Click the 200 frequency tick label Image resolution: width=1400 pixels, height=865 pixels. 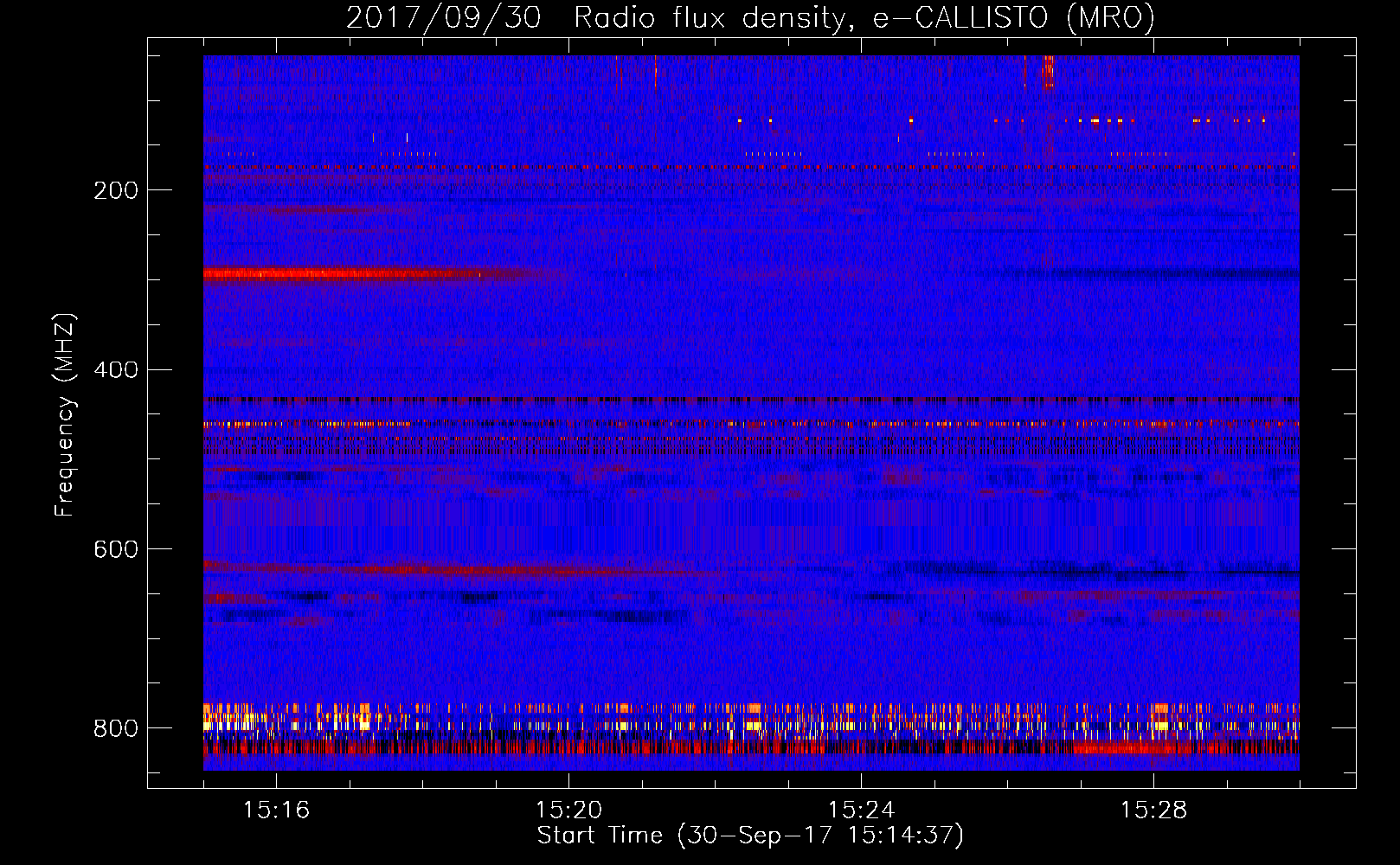tap(116, 190)
